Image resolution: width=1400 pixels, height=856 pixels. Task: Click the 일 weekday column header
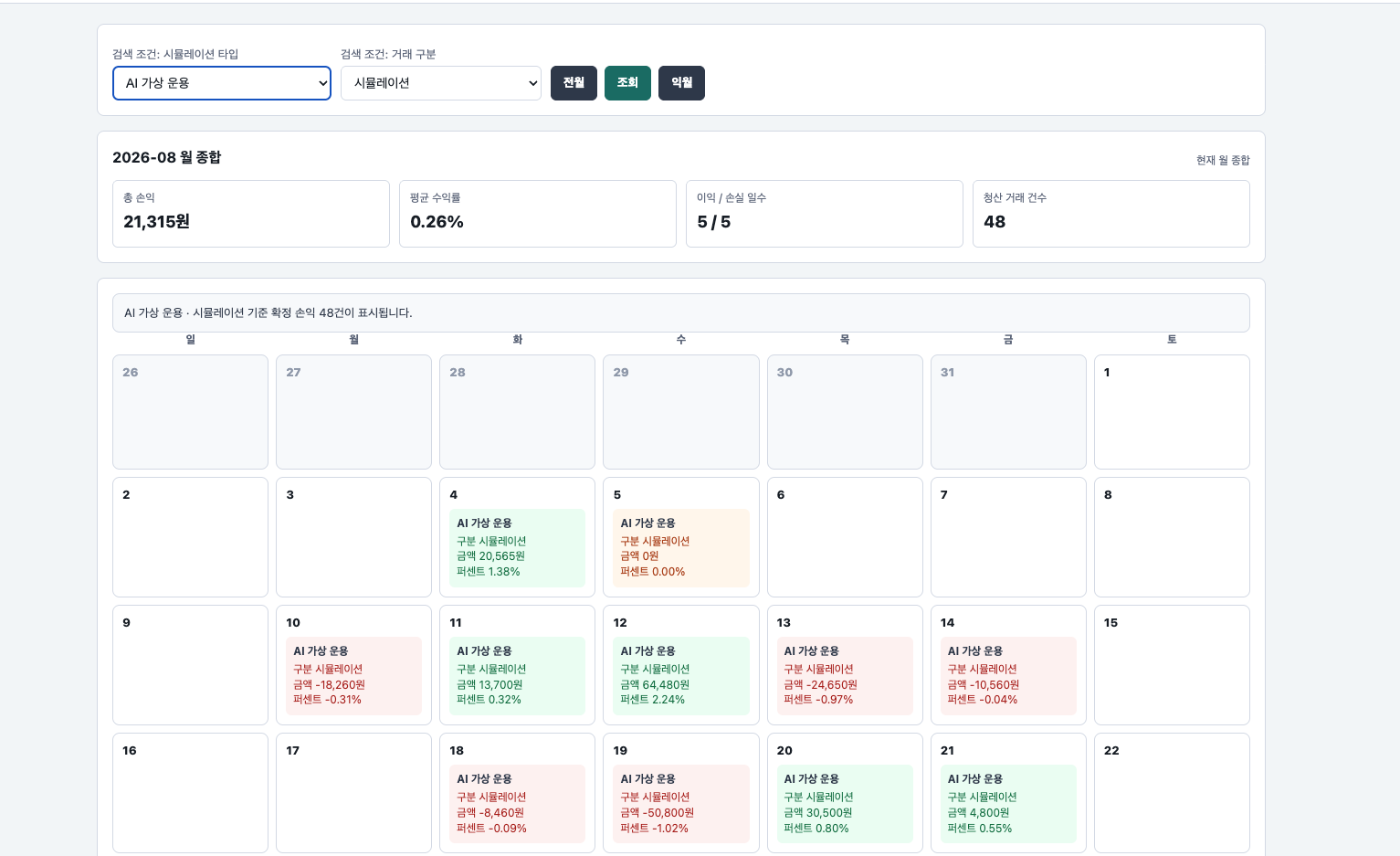190,340
